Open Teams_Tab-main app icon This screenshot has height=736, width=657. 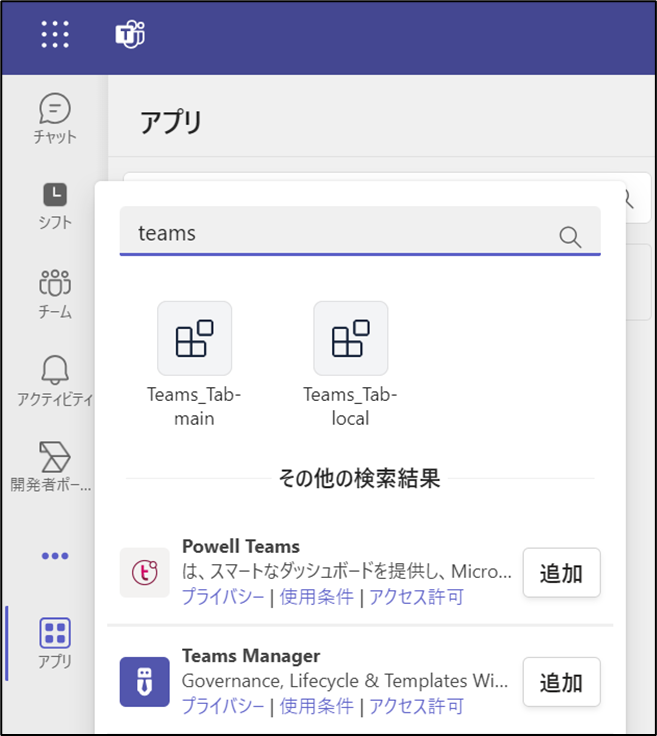(x=194, y=338)
